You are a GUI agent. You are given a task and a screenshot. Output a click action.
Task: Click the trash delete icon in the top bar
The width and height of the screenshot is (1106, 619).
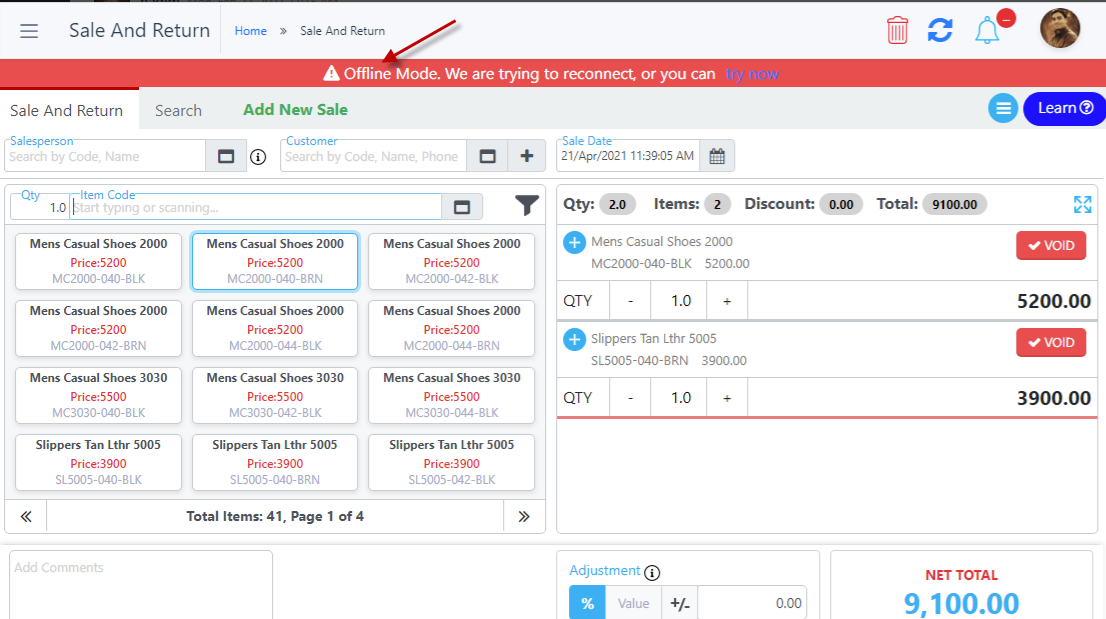[x=897, y=30]
